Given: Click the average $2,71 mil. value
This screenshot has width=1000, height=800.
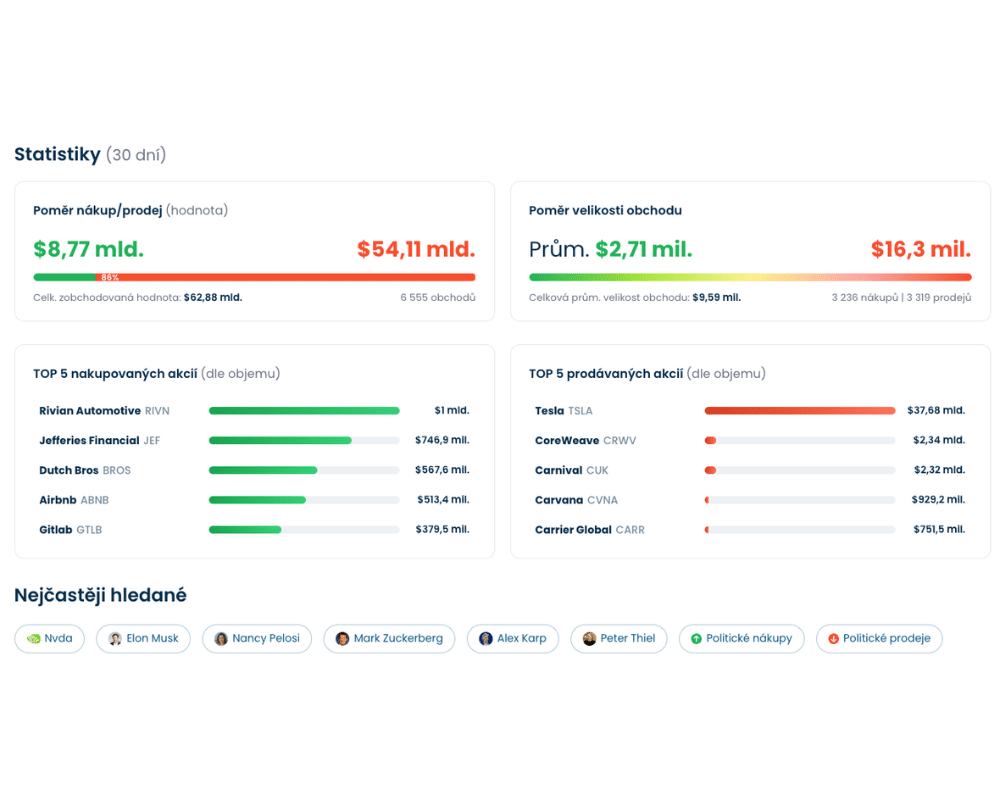Looking at the screenshot, I should tap(643, 249).
